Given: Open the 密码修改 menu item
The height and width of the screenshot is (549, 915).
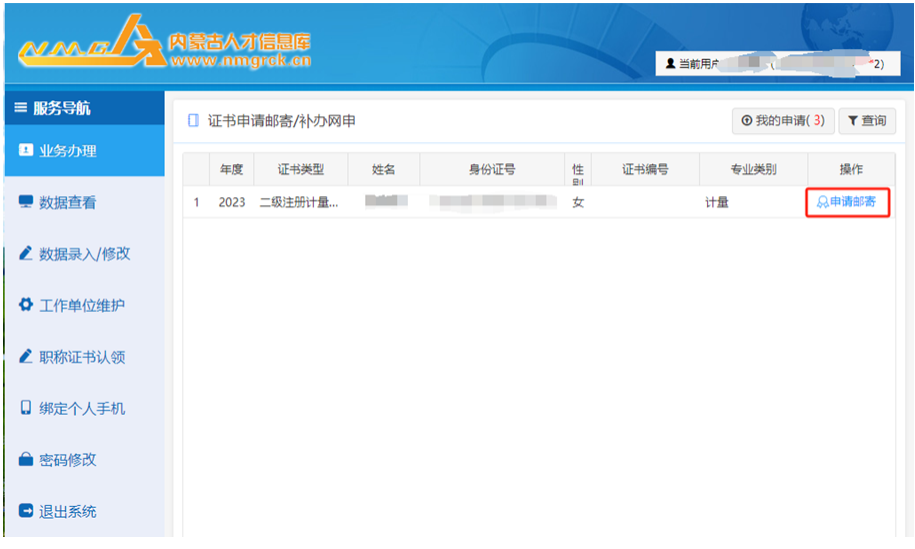Looking at the screenshot, I should pos(68,460).
